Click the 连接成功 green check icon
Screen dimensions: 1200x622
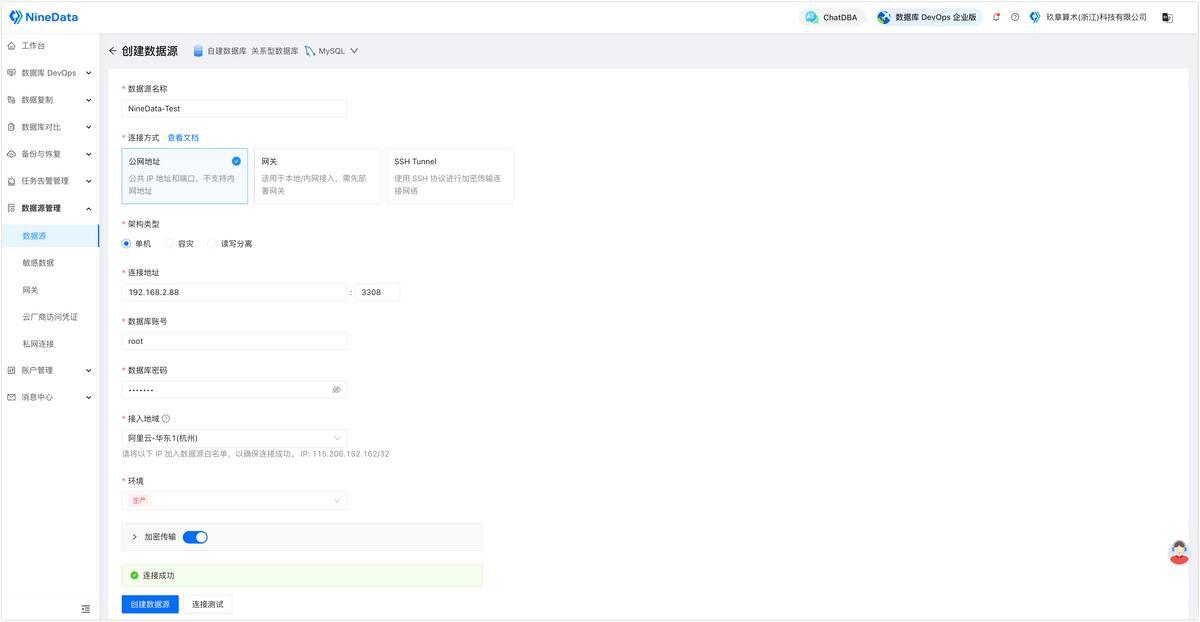pyautogui.click(x=134, y=575)
